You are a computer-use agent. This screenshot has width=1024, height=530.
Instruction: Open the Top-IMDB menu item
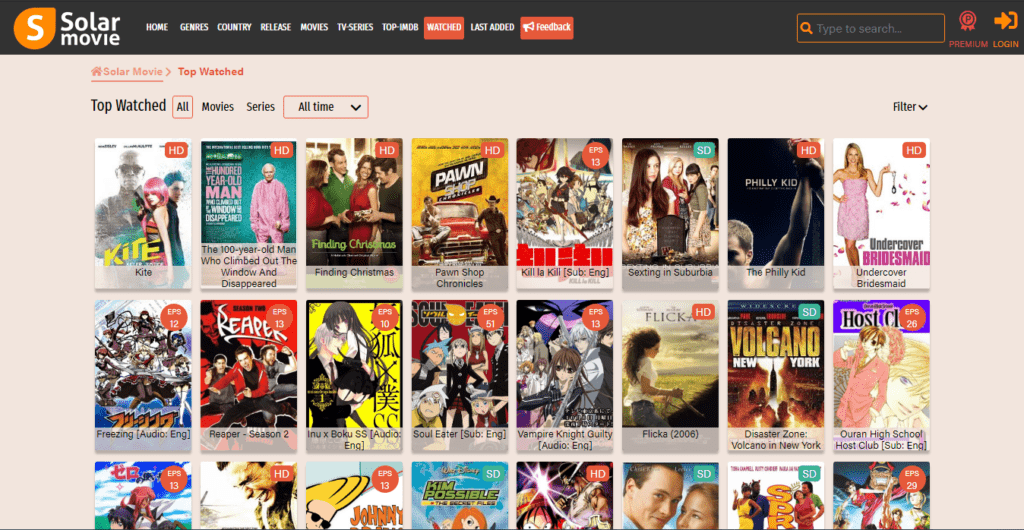click(400, 27)
